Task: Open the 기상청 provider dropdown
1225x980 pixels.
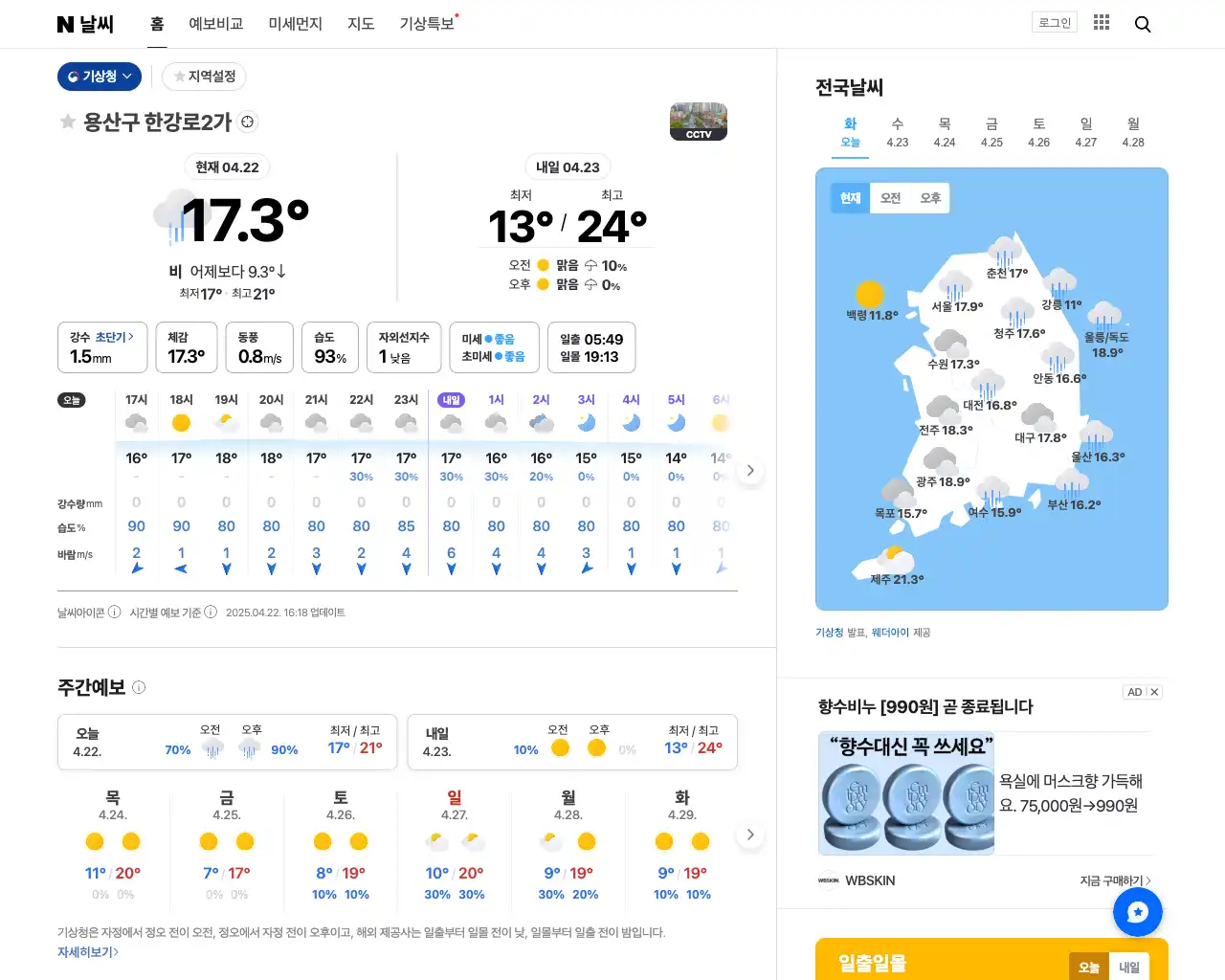Action: pos(100,77)
